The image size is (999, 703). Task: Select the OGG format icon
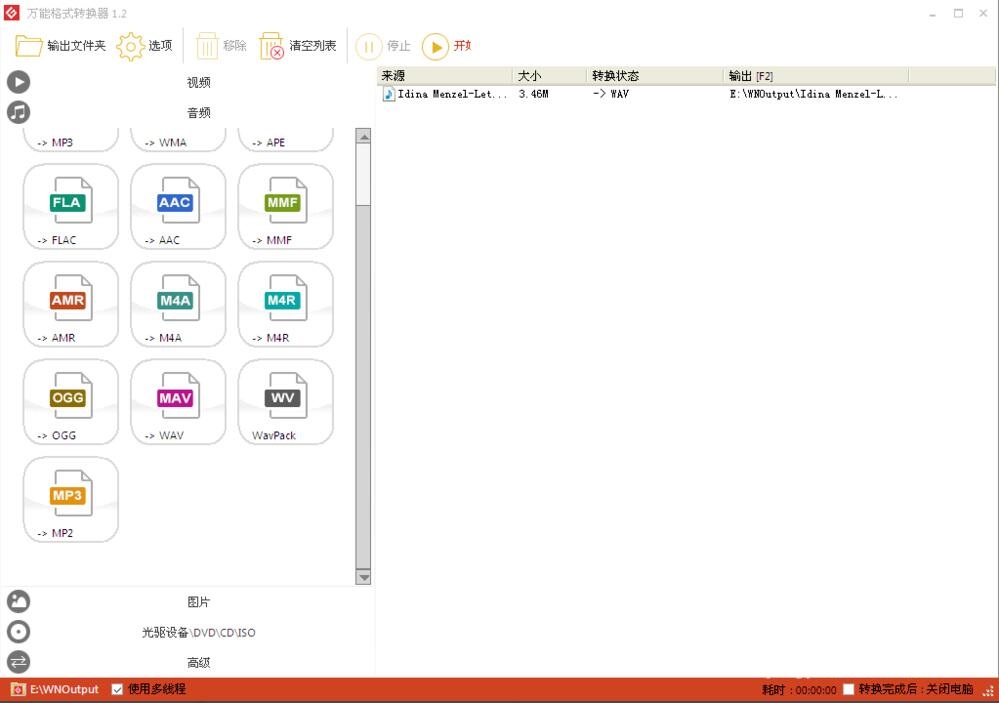[x=70, y=401]
